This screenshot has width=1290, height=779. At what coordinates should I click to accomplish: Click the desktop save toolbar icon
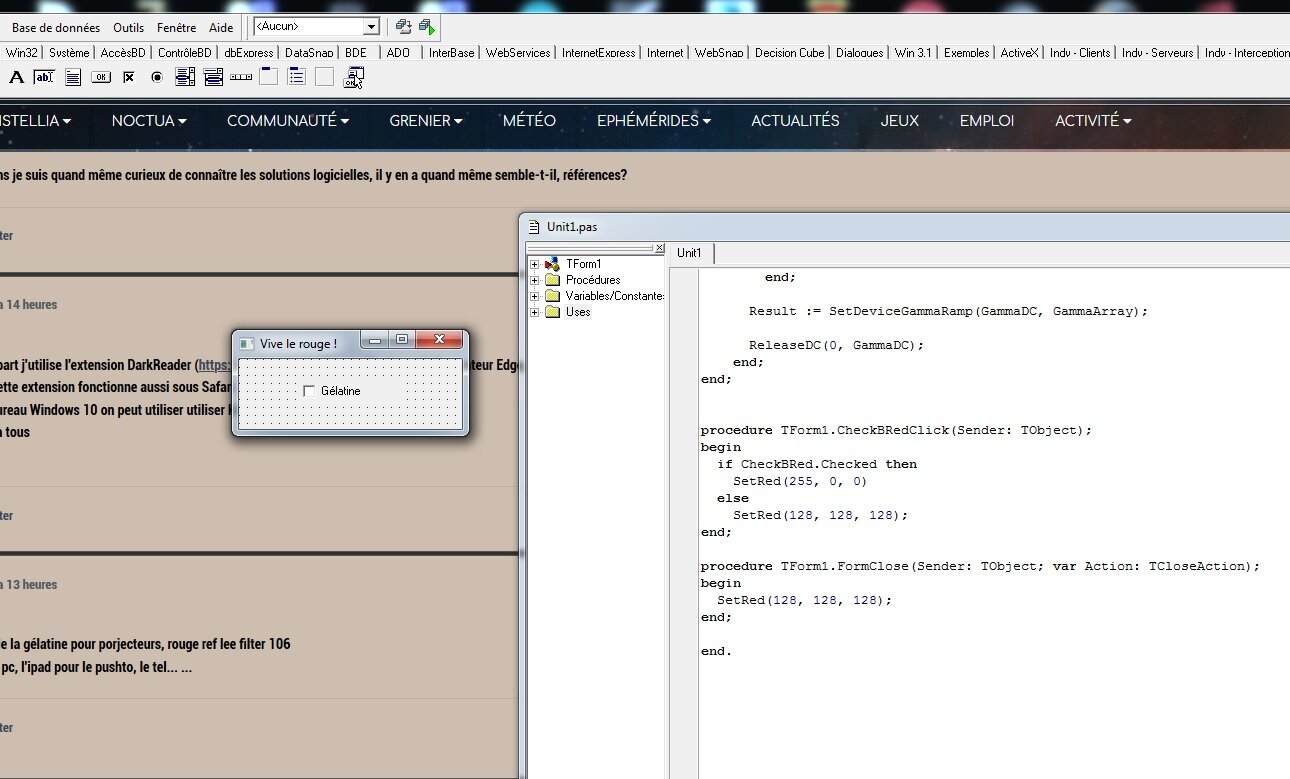coord(403,27)
